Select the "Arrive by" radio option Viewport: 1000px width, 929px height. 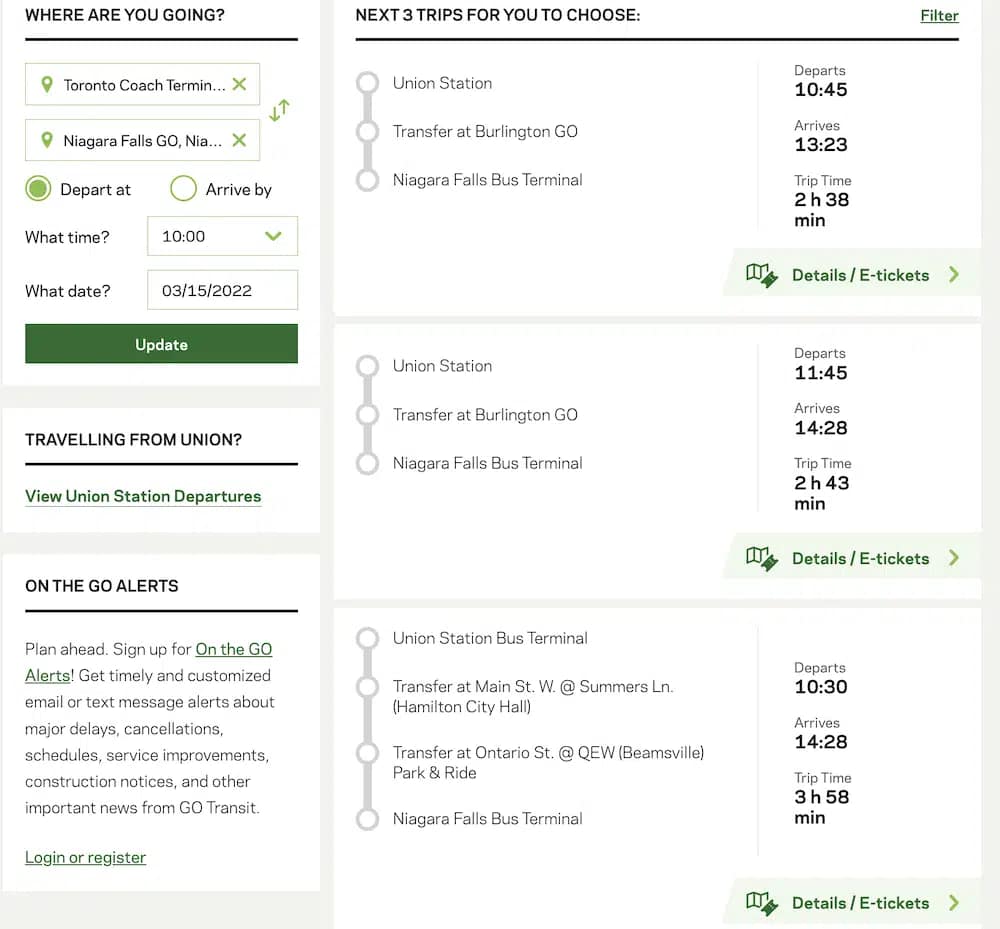click(x=183, y=189)
